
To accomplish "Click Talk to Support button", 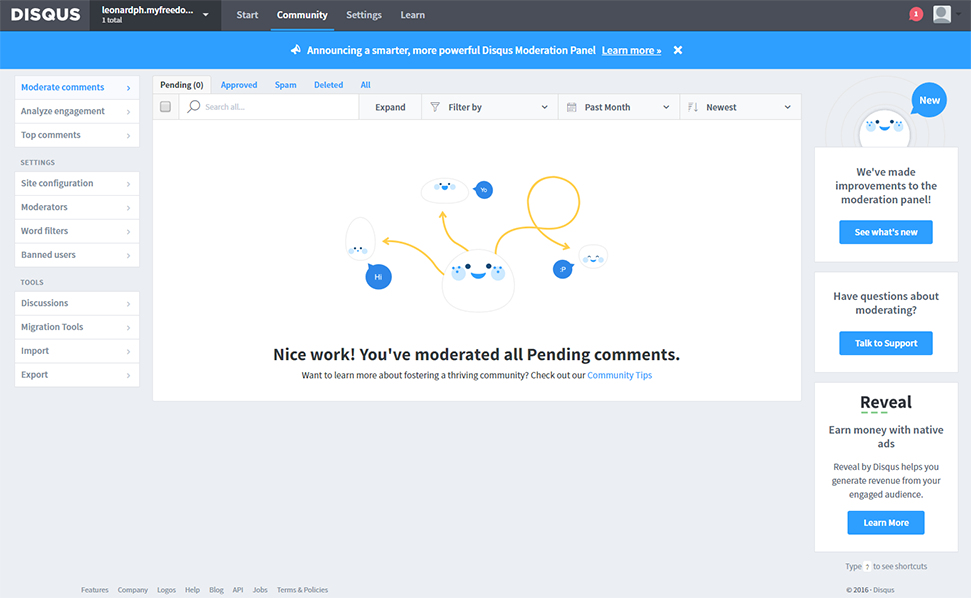I will (x=886, y=343).
